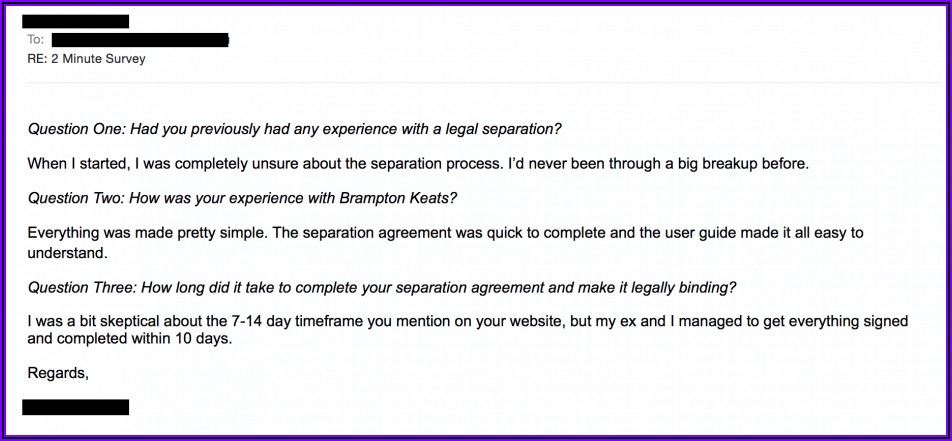Click the words "legally binding" in Question Three

tap(683, 287)
